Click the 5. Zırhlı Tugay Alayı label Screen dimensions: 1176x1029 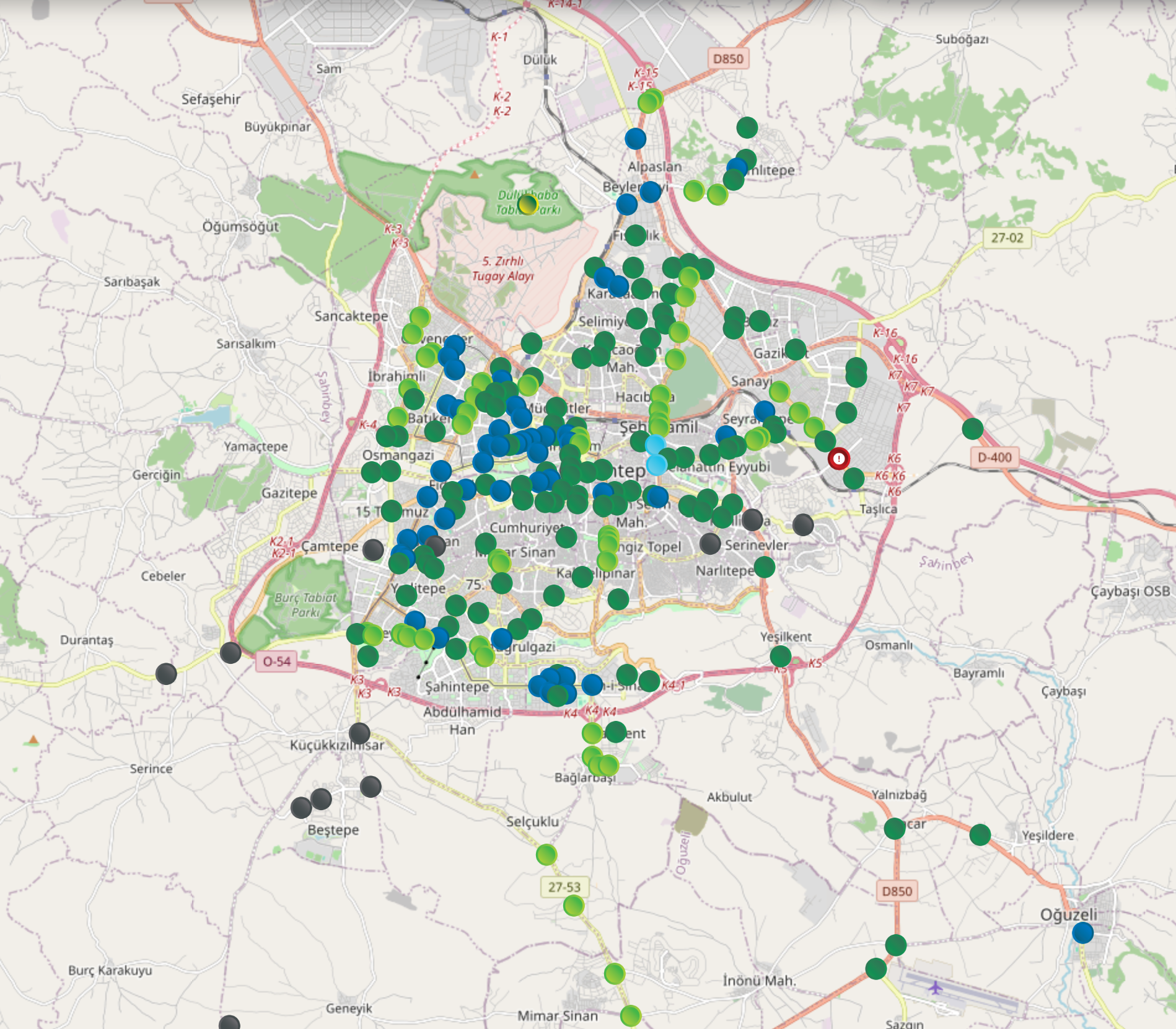(502, 268)
